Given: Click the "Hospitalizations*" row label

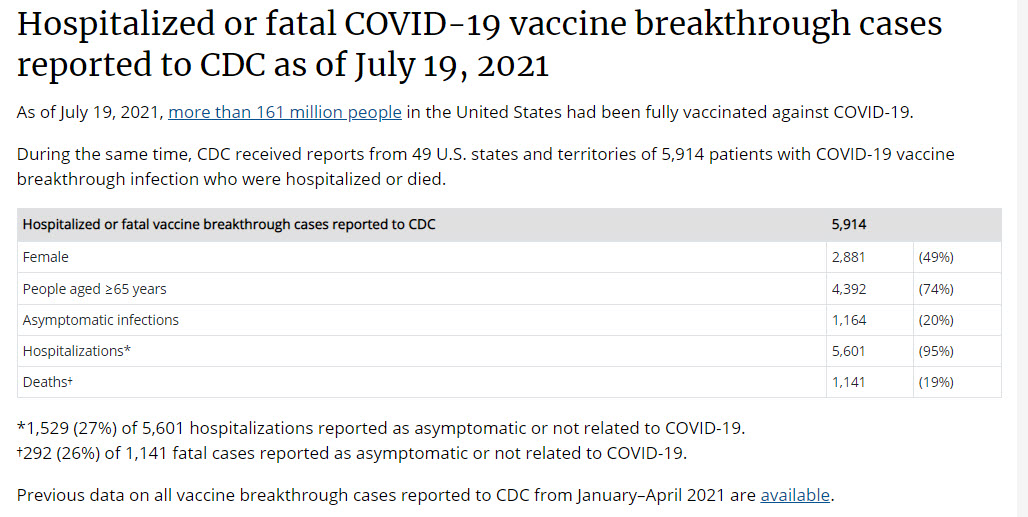Looking at the screenshot, I should 77,351.
